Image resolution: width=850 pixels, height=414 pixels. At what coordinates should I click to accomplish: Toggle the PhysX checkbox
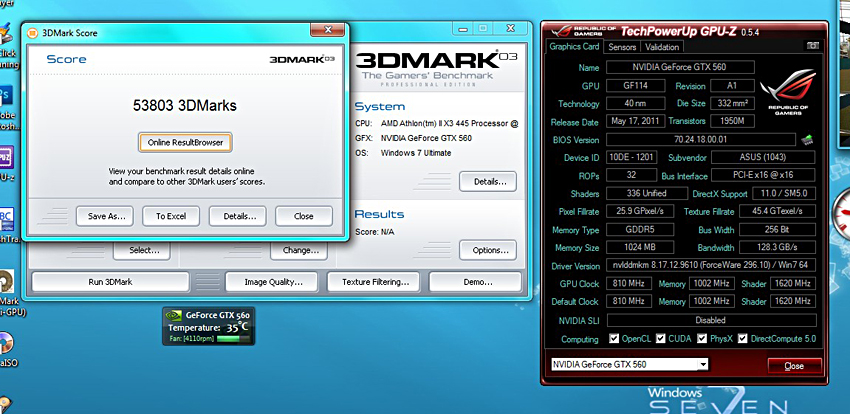(x=701, y=339)
